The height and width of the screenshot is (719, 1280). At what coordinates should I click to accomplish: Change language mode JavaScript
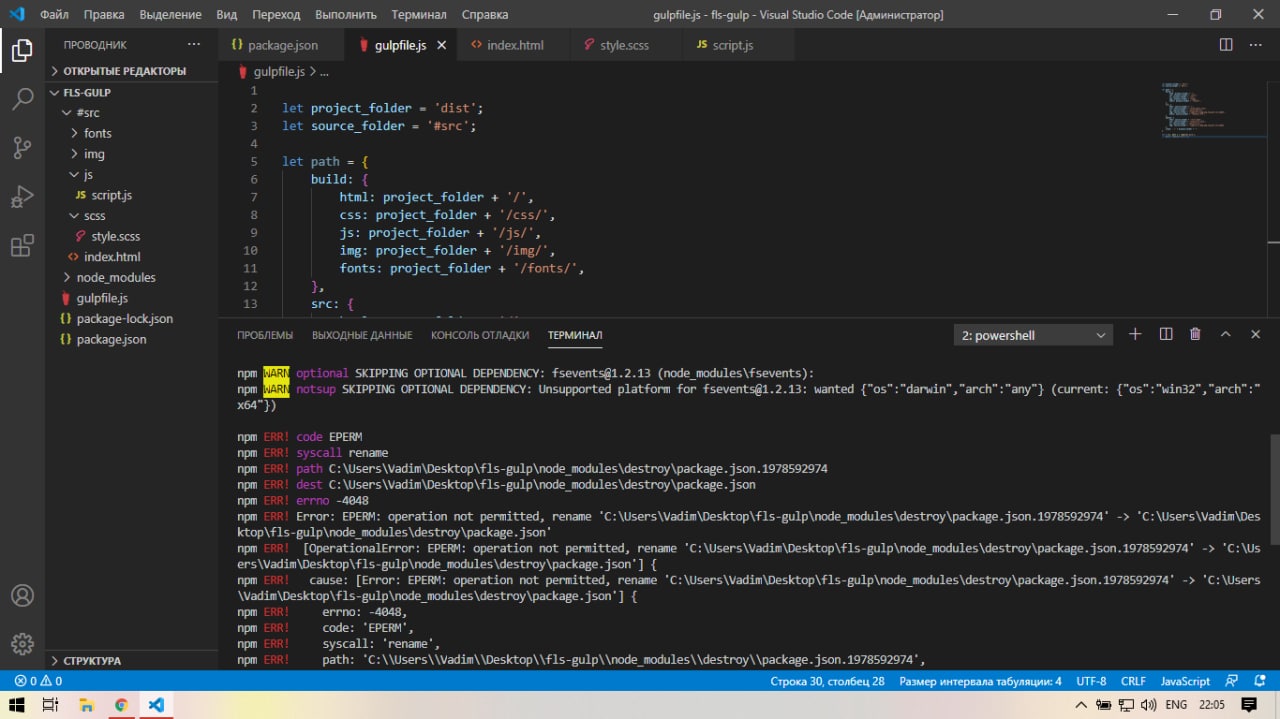click(x=1185, y=681)
